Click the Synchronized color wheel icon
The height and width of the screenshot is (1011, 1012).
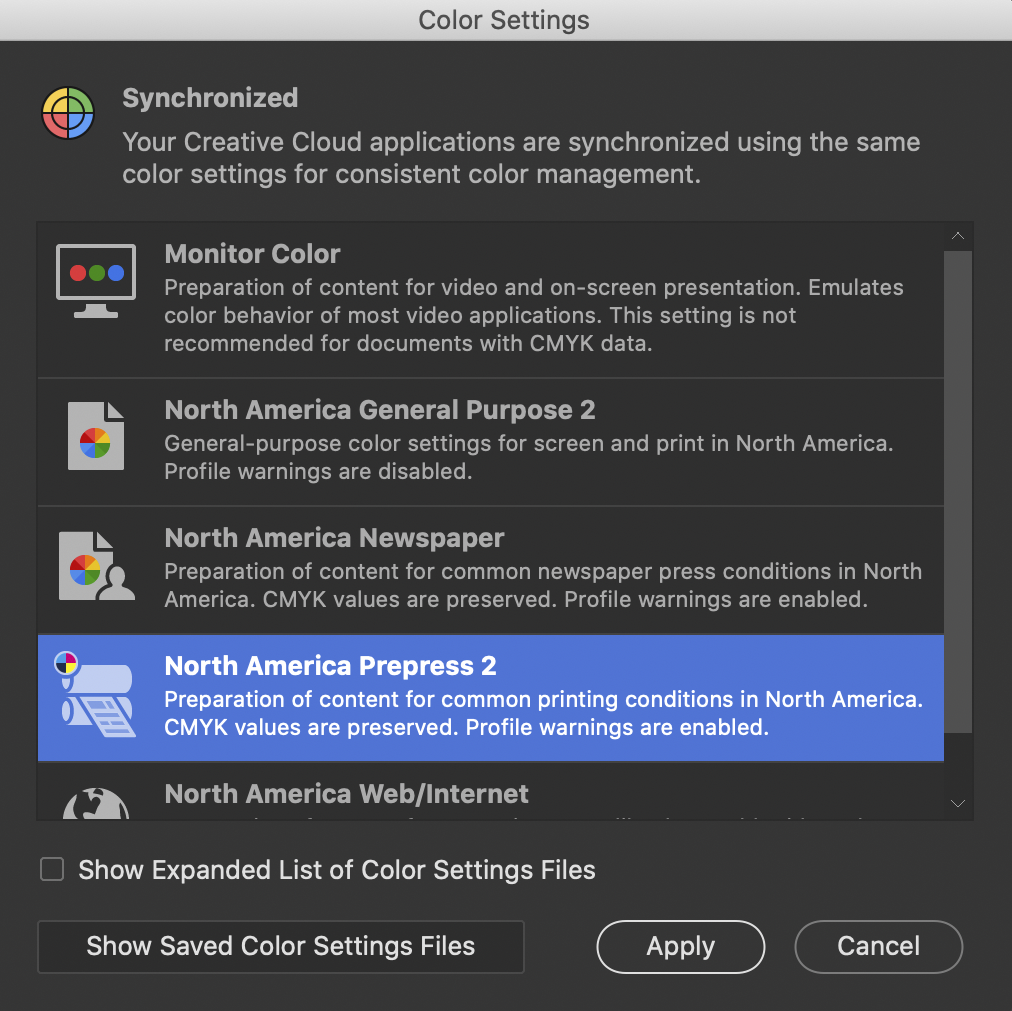click(68, 113)
